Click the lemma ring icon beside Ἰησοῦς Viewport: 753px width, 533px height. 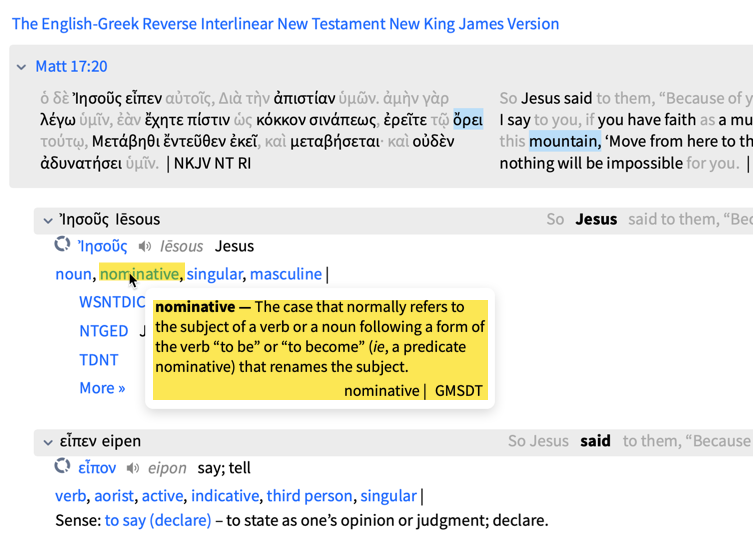[x=62, y=244]
